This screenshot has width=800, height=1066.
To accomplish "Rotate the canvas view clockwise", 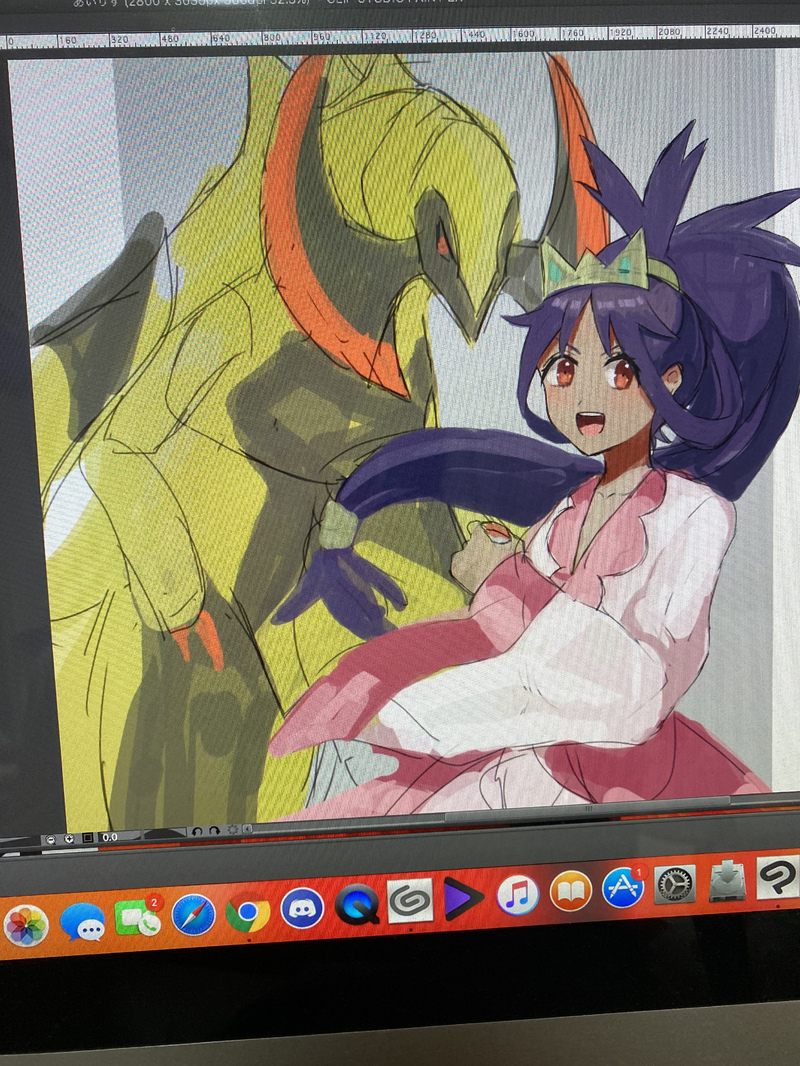I will tap(214, 830).
